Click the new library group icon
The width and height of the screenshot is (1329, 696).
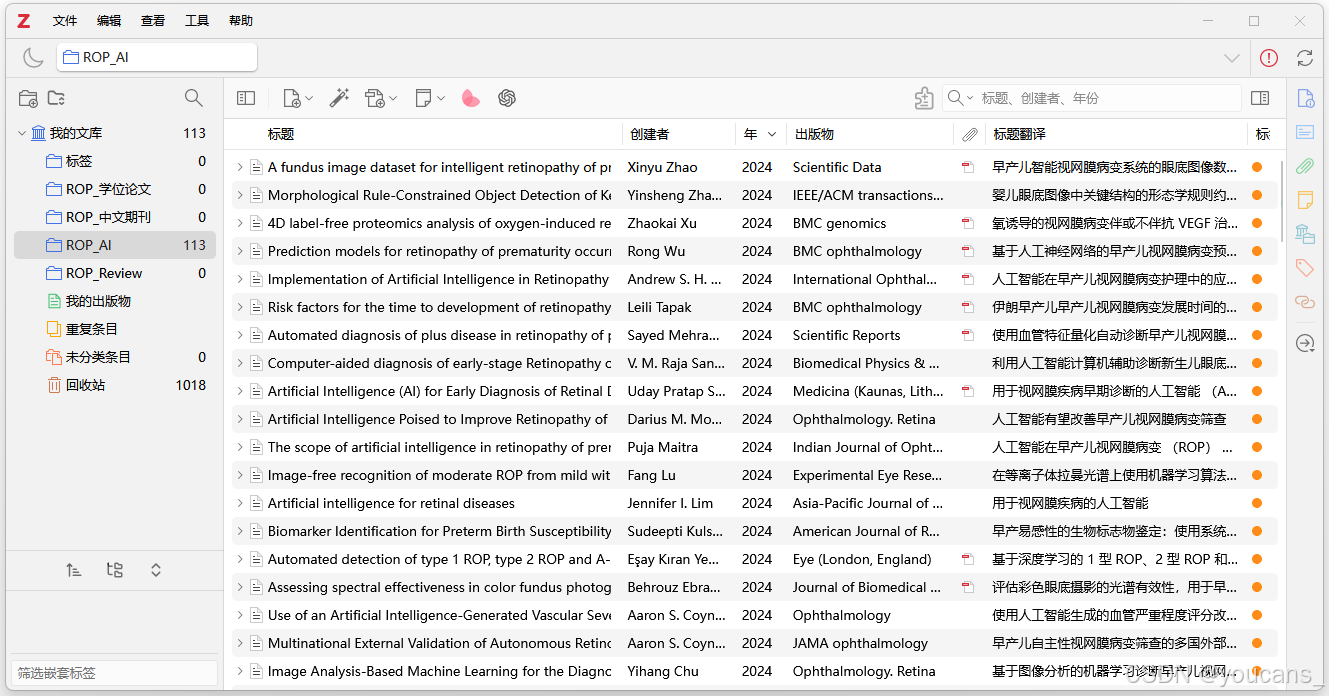pyautogui.click(x=57, y=98)
